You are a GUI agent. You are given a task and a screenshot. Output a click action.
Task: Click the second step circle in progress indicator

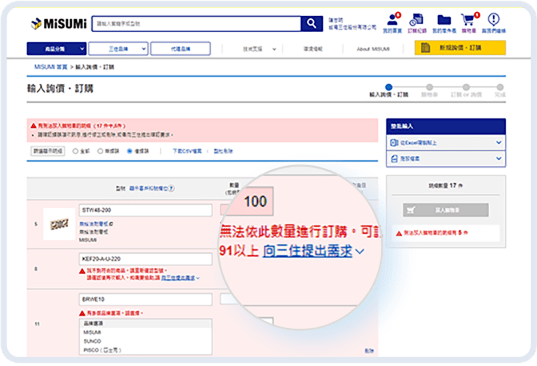point(429,87)
